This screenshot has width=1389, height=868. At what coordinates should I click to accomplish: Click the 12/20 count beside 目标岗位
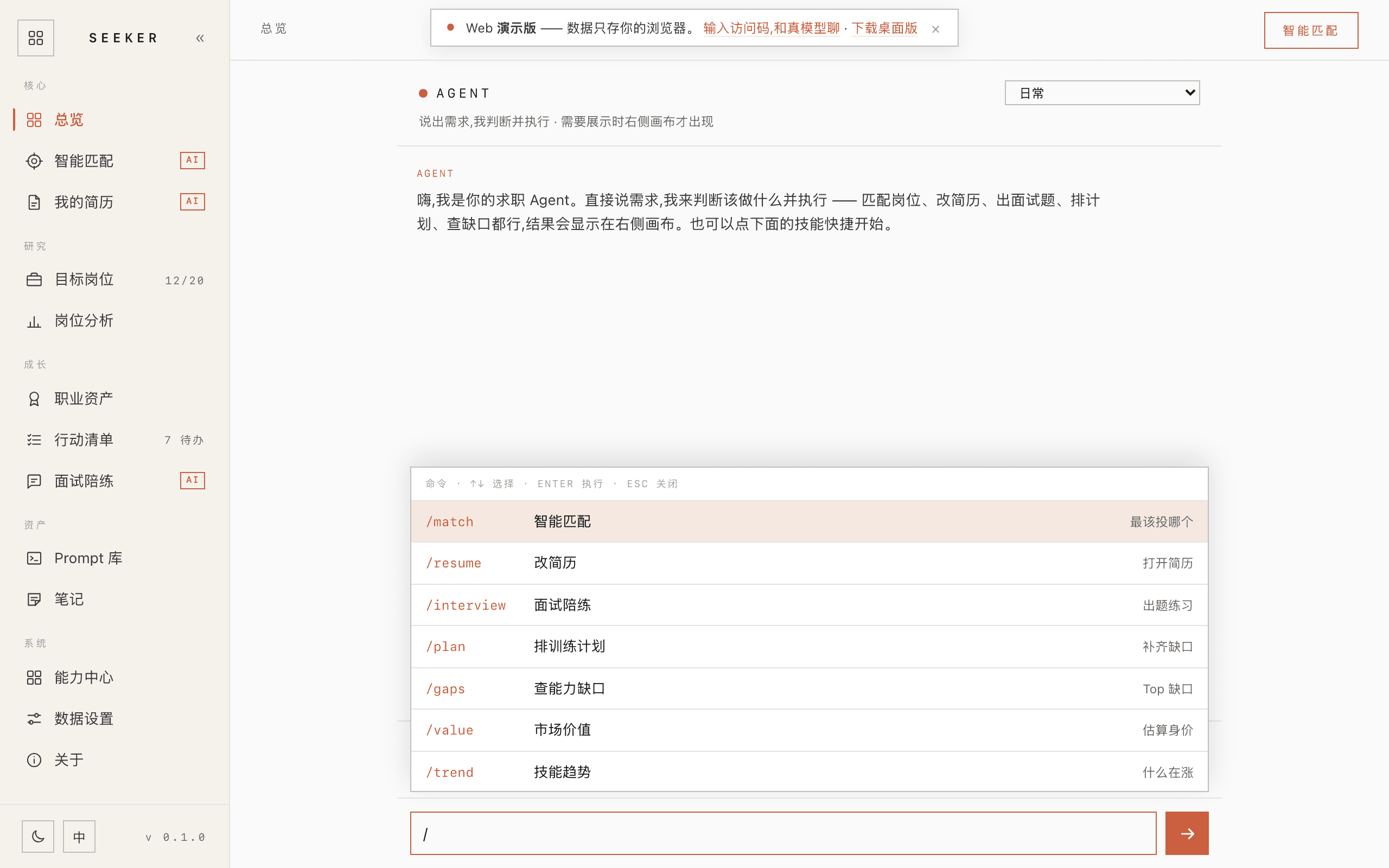(x=184, y=280)
